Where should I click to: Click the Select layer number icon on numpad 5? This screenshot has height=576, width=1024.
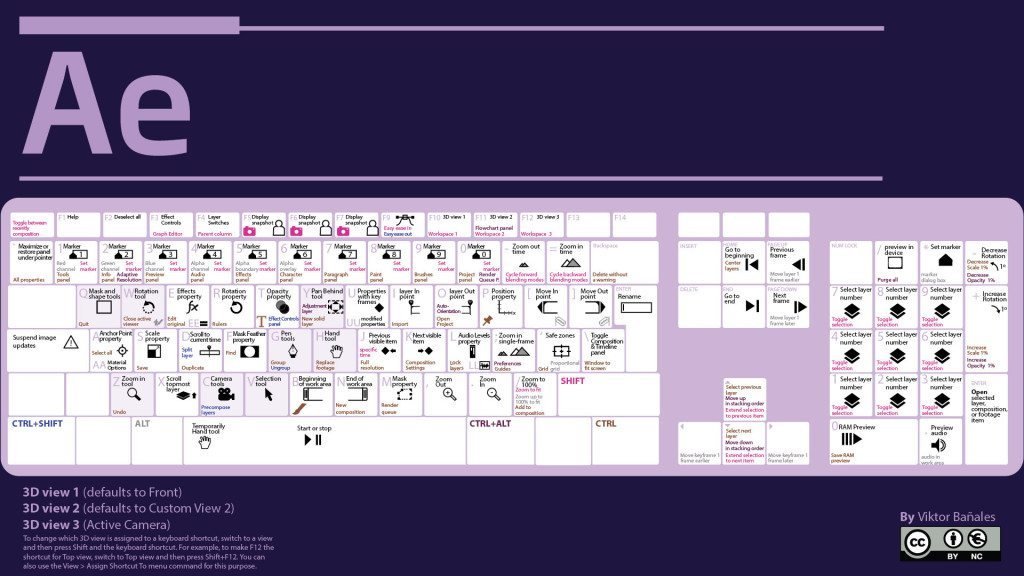tap(897, 355)
